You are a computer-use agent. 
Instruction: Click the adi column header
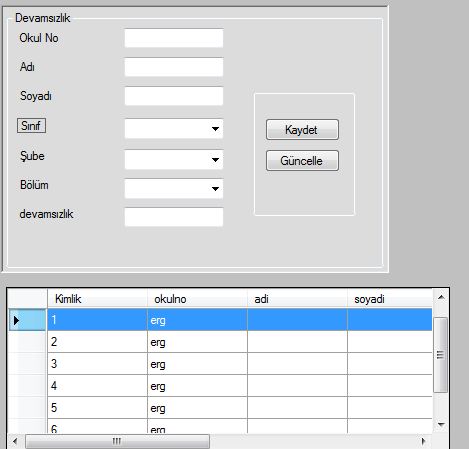[297, 299]
